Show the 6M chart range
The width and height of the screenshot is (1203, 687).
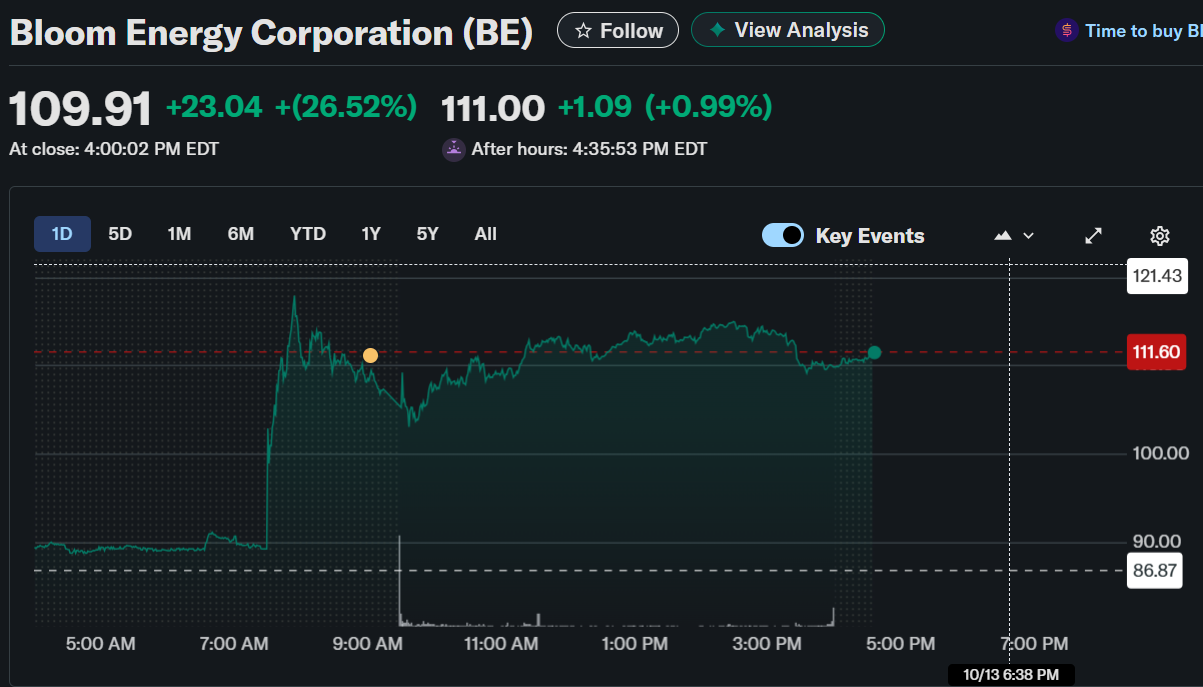[x=241, y=234]
